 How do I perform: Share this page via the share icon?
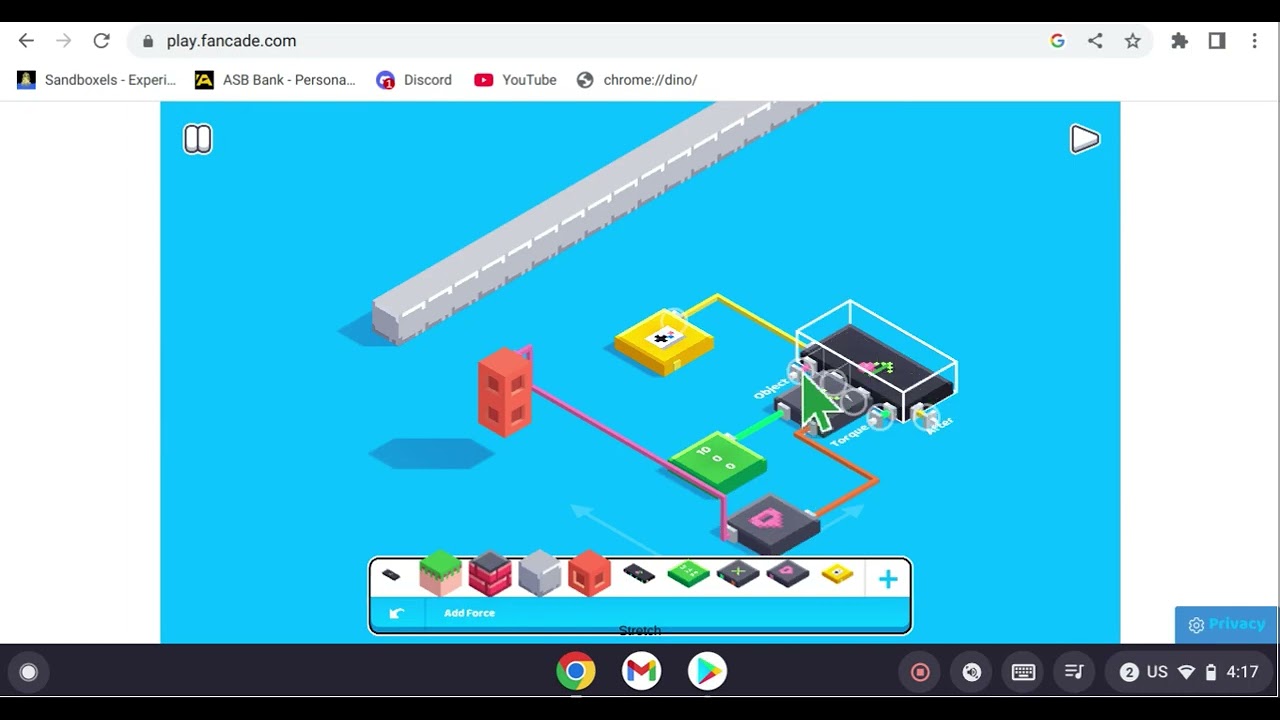tap(1095, 41)
